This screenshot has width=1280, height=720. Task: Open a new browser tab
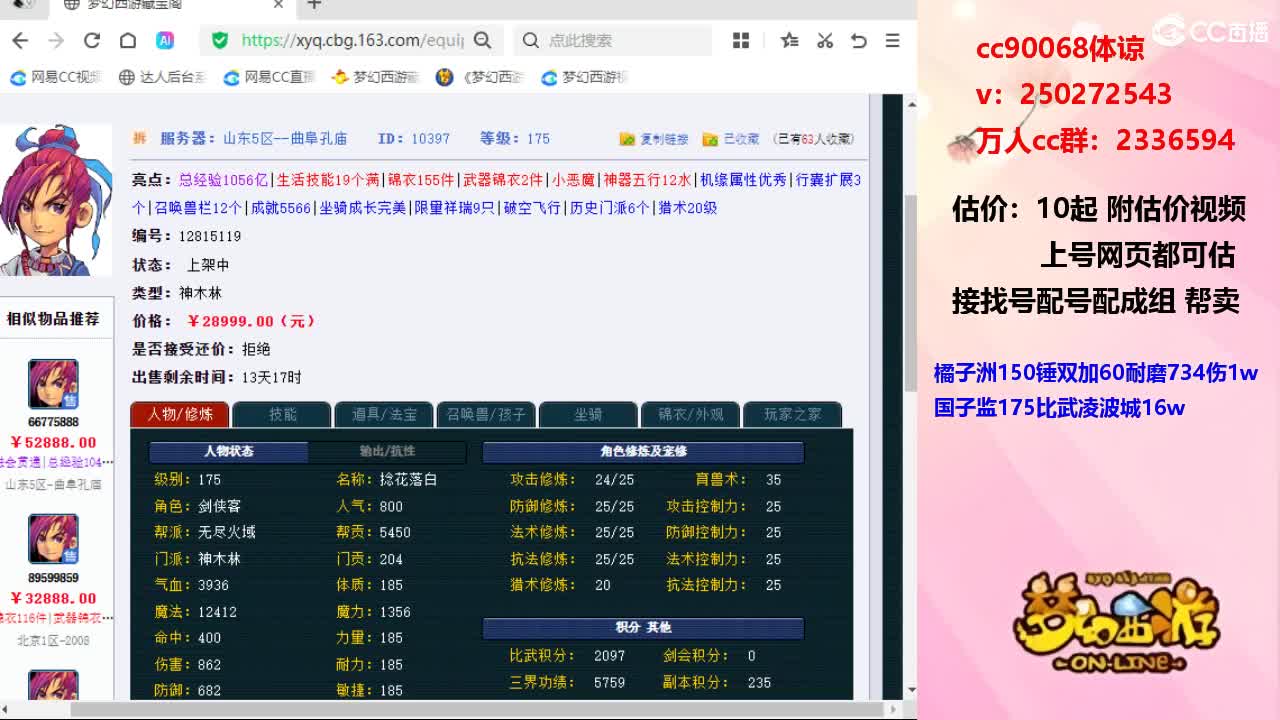(314, 5)
